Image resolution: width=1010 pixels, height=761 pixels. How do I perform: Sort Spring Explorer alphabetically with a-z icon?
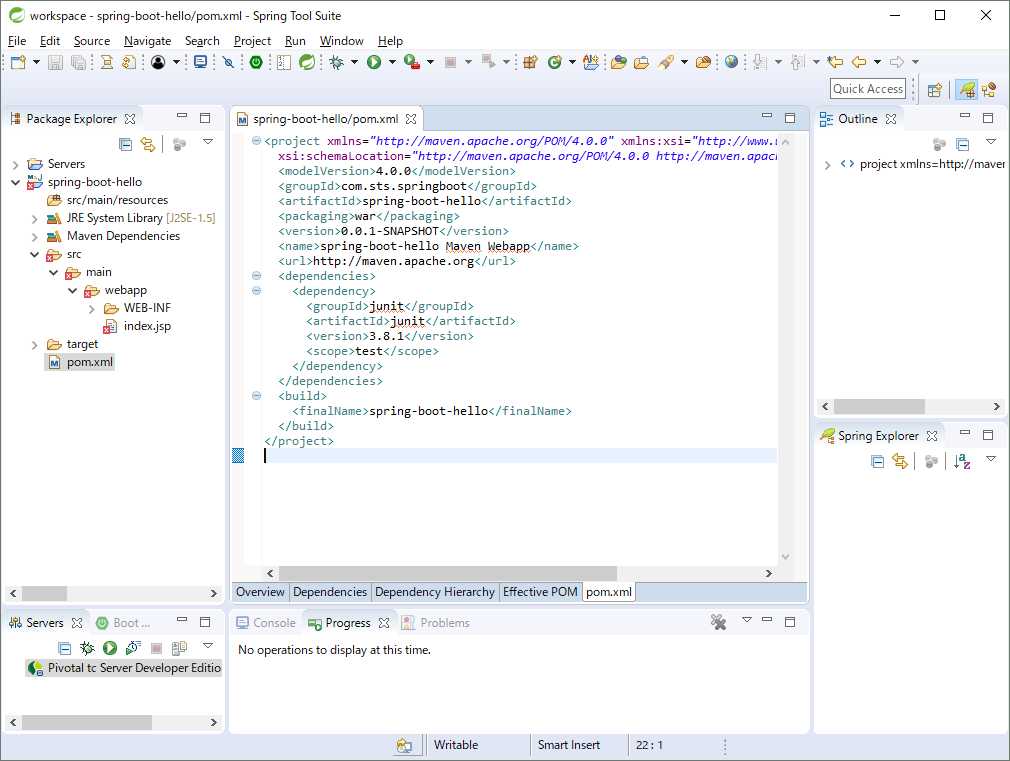click(x=962, y=461)
